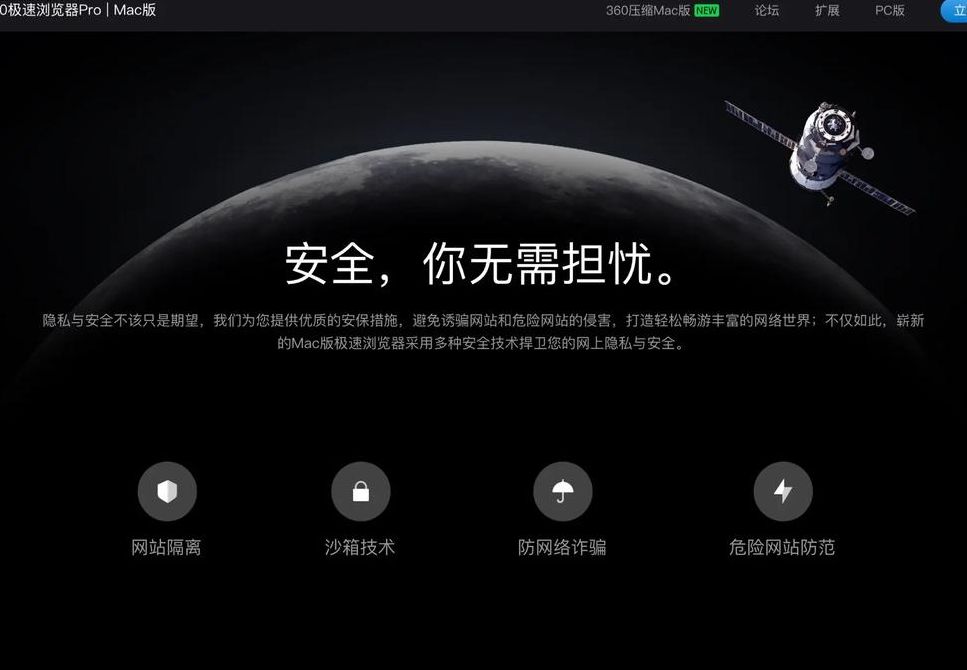
Task: Open the 360压缩Mac版 nav link
Action: pyautogui.click(x=648, y=10)
